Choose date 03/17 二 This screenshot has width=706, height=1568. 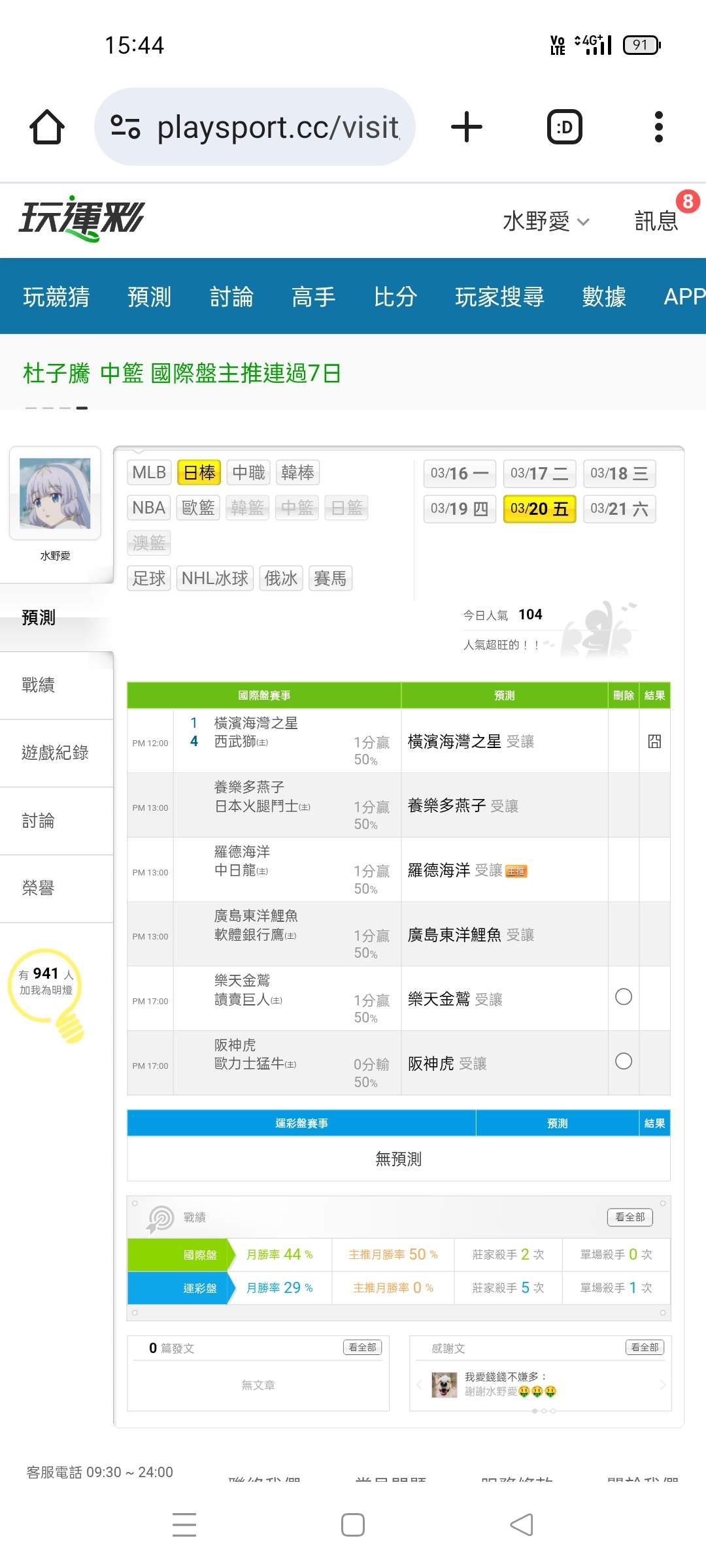pyautogui.click(x=539, y=474)
